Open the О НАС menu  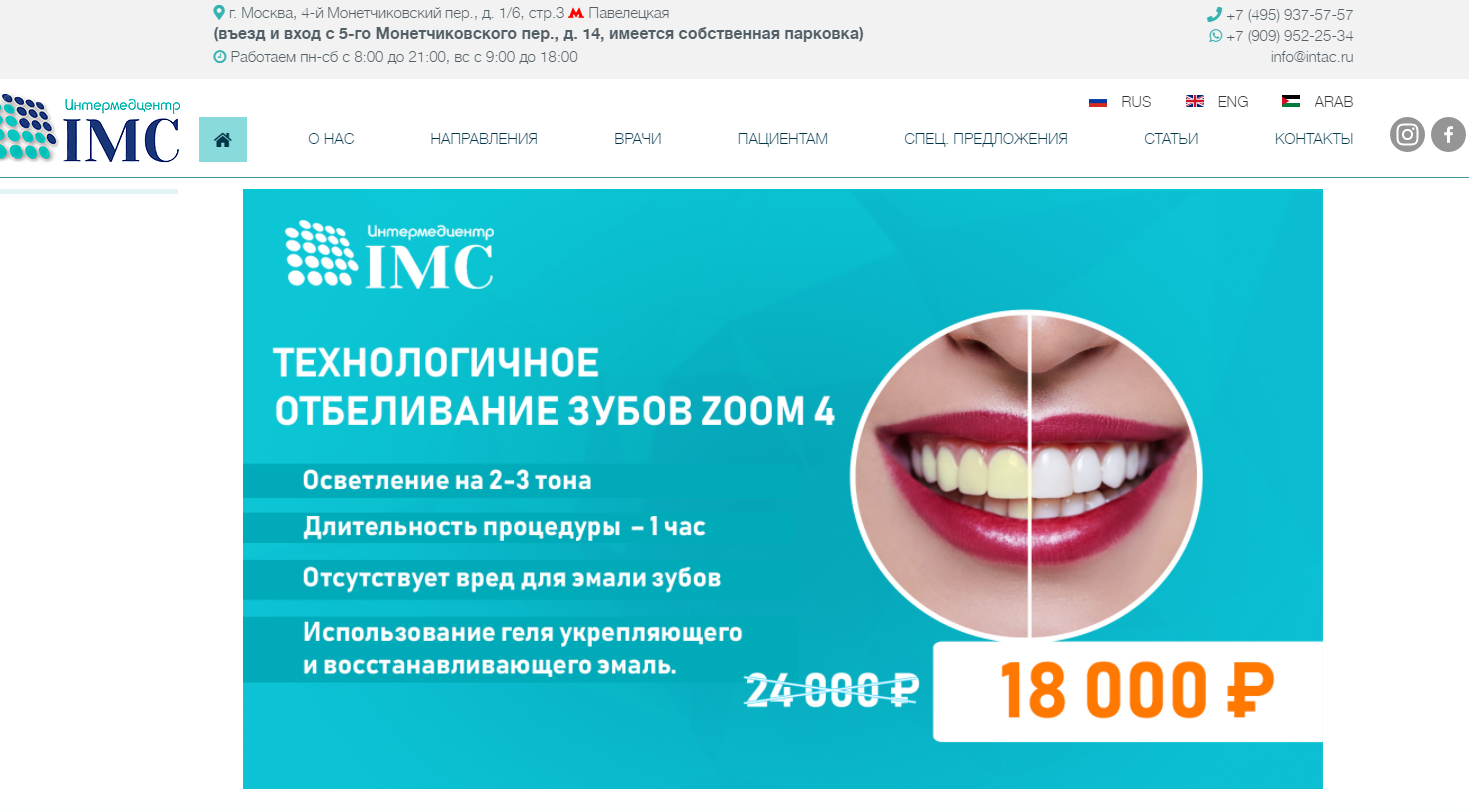[331, 139]
